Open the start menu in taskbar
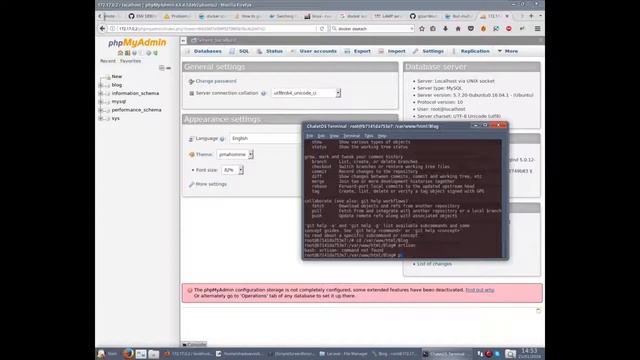The height and width of the screenshot is (360, 640). (x=107, y=354)
